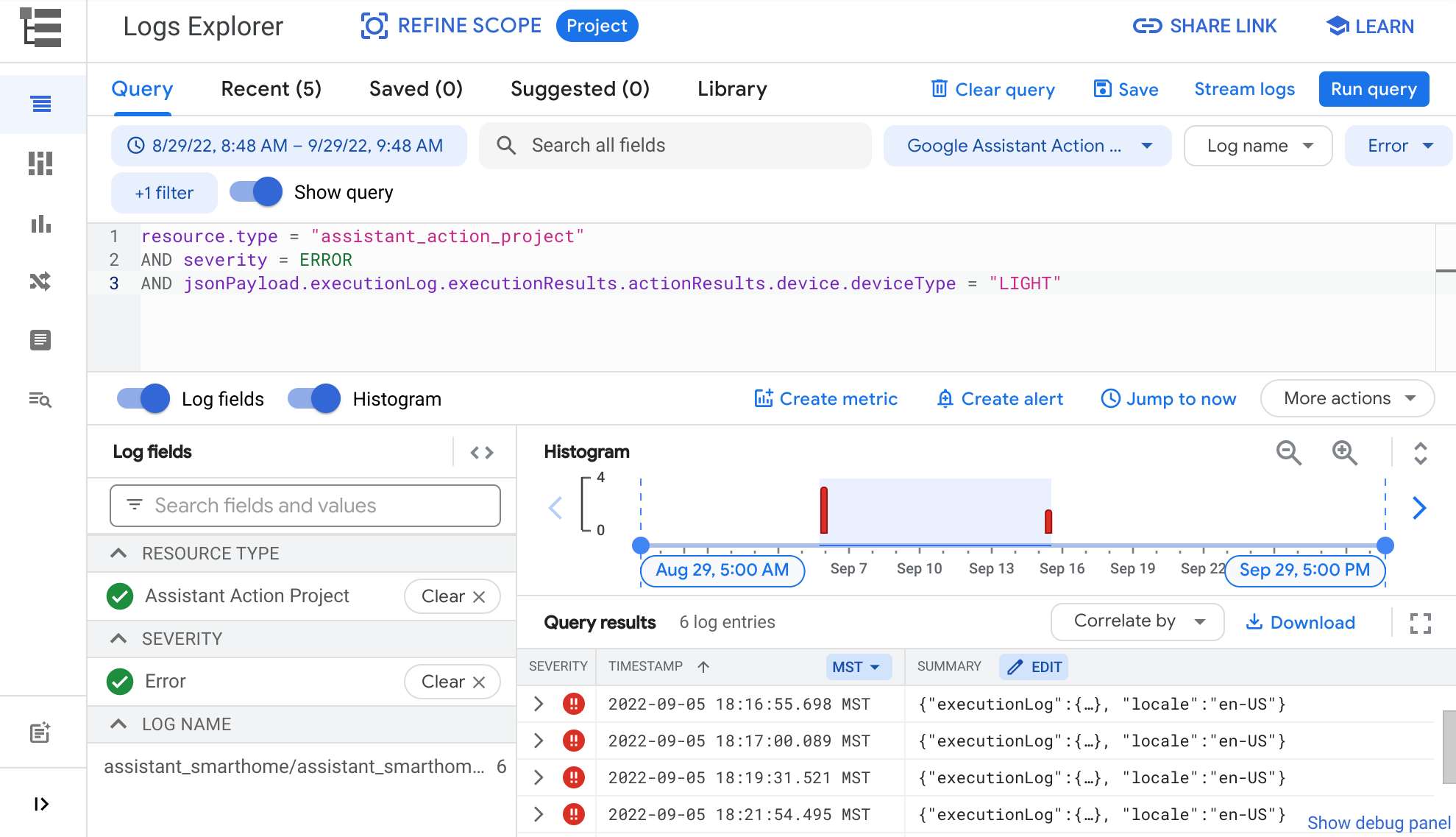The width and height of the screenshot is (1456, 837).
Task: Toggle the Log fields panel on/off
Action: [142, 398]
